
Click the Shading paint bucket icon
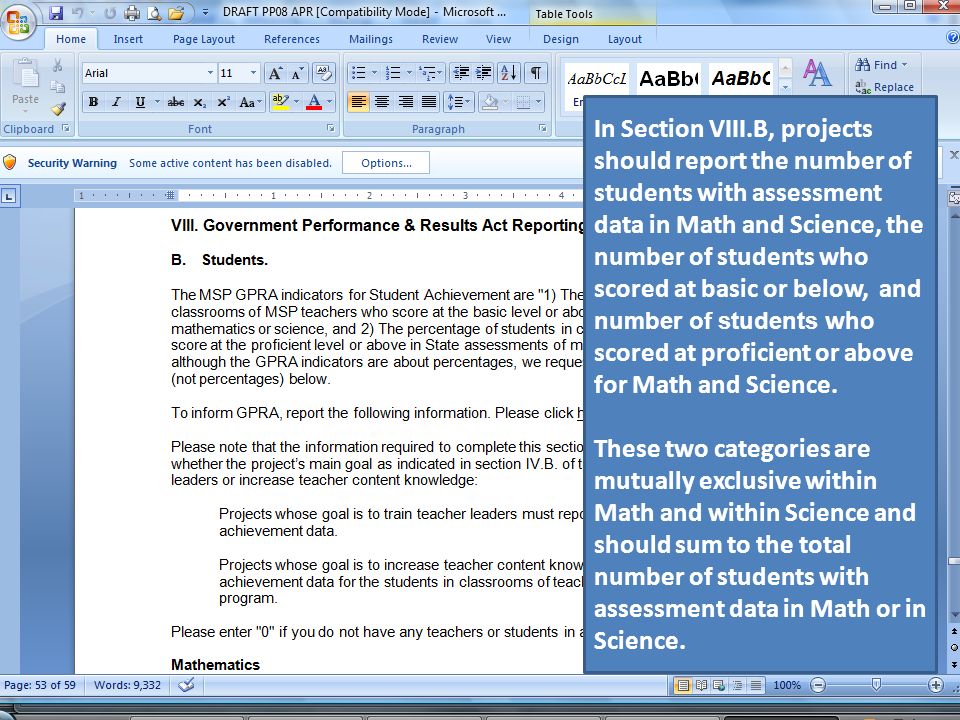tap(490, 102)
